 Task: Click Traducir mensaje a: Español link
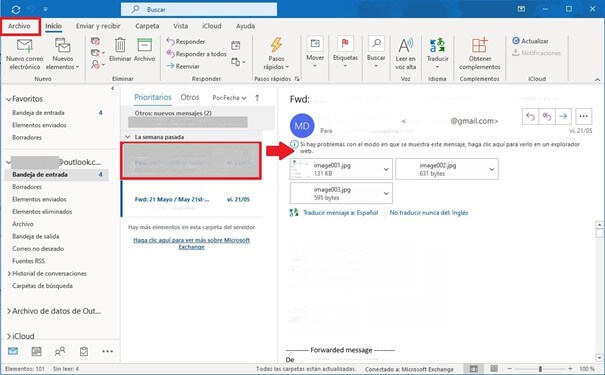click(340, 213)
